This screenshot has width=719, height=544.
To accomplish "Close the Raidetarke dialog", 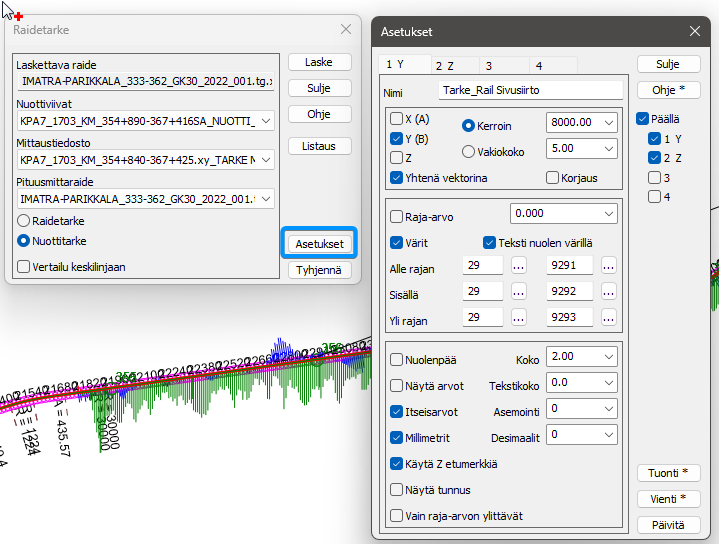I will 346,30.
